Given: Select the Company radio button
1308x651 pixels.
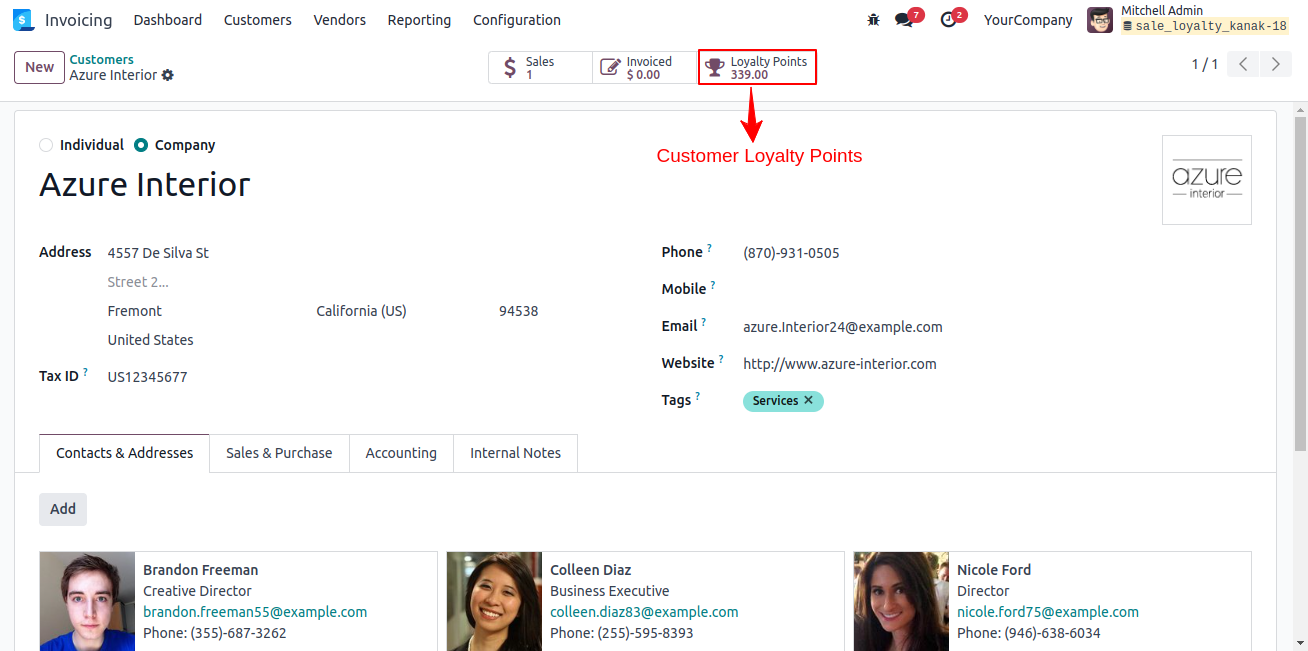Looking at the screenshot, I should pos(141,145).
